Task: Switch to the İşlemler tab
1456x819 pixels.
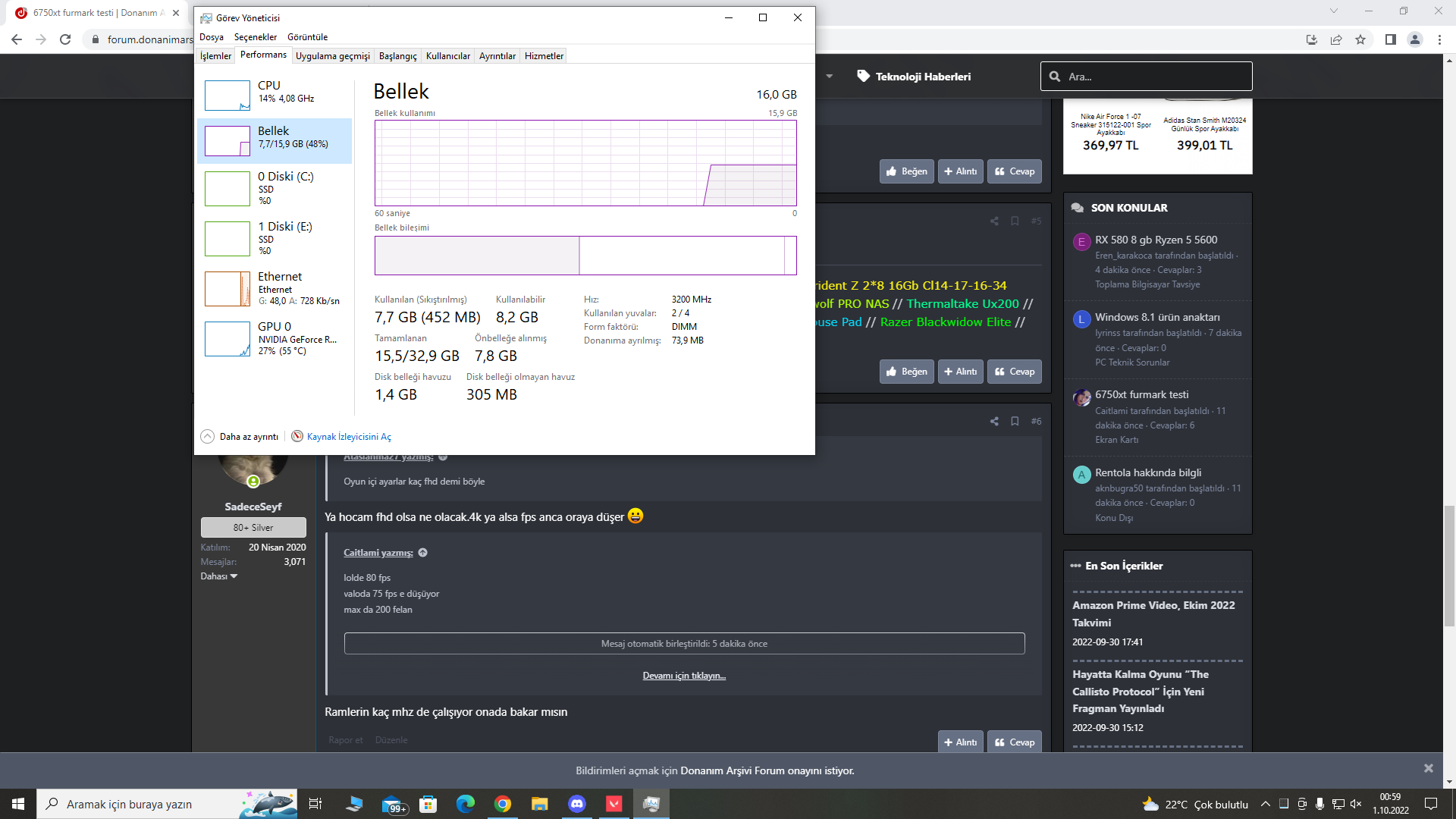Action: pos(215,56)
